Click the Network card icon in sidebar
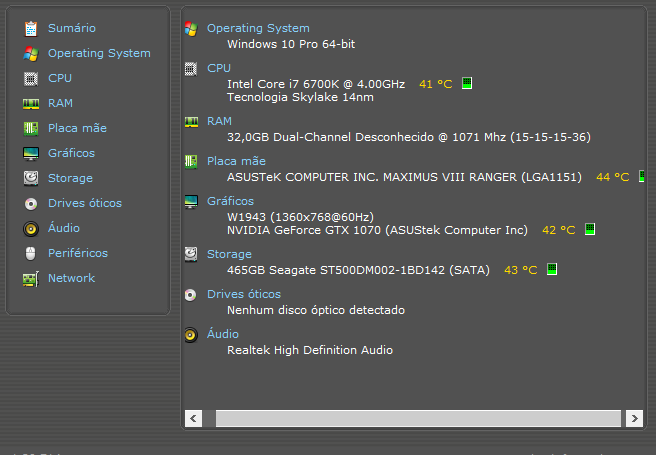Image resolution: width=657 pixels, height=455 pixels. click(x=31, y=279)
